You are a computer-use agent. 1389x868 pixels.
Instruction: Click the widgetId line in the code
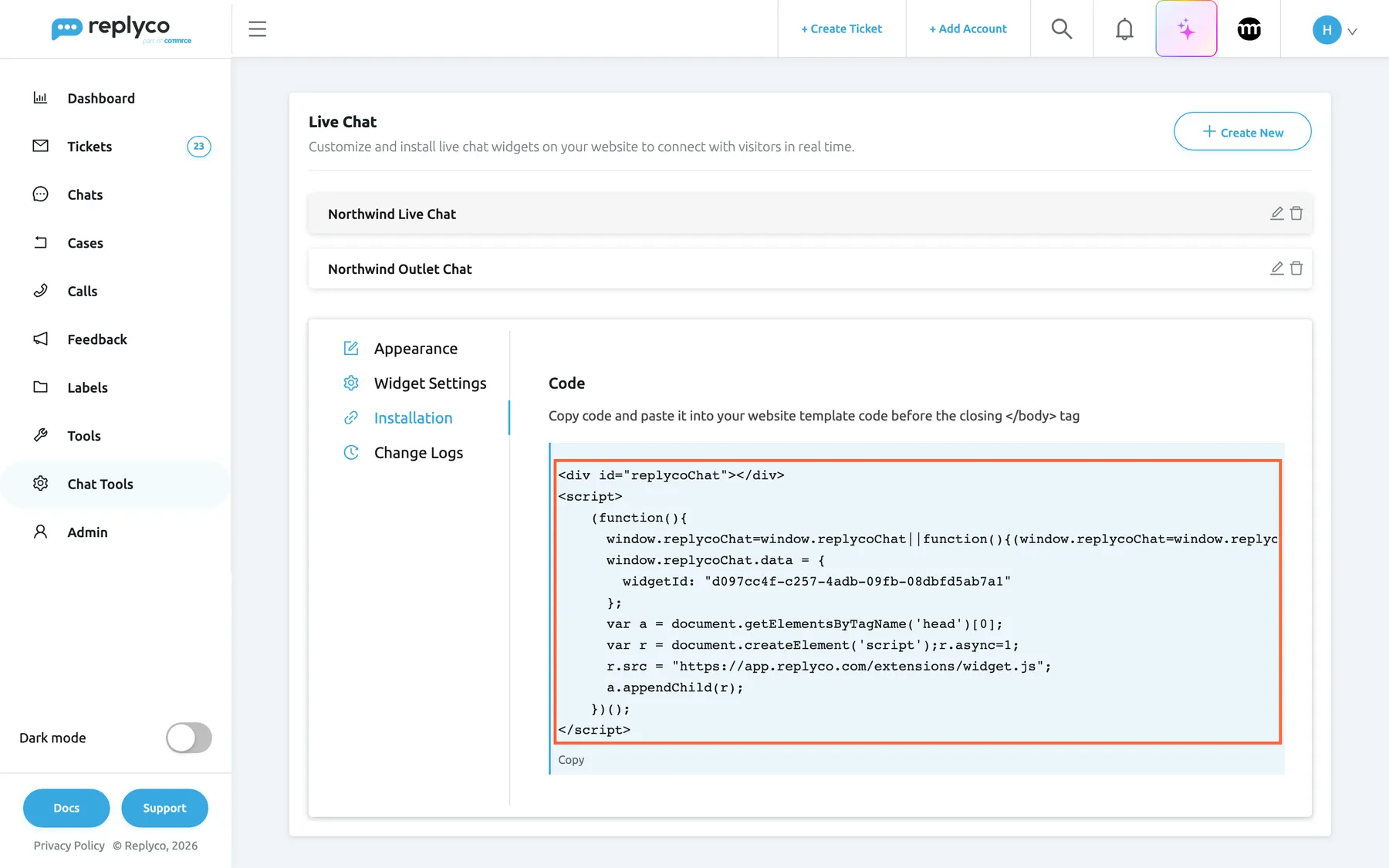pos(816,582)
